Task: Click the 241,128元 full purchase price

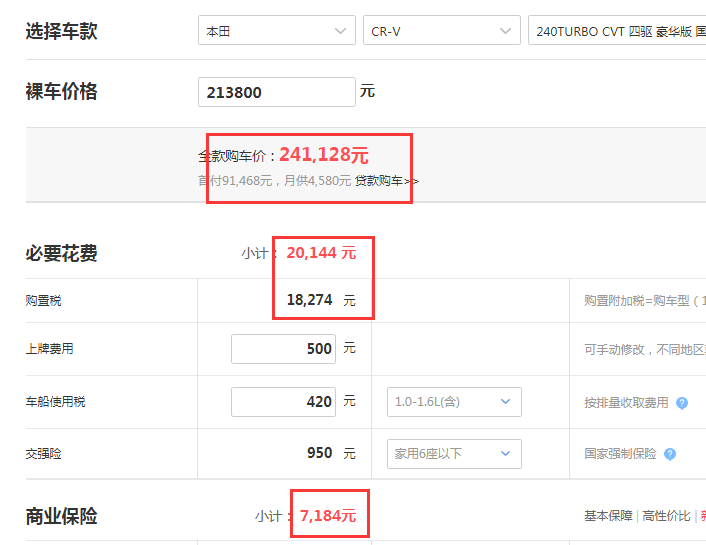Action: pos(324,154)
